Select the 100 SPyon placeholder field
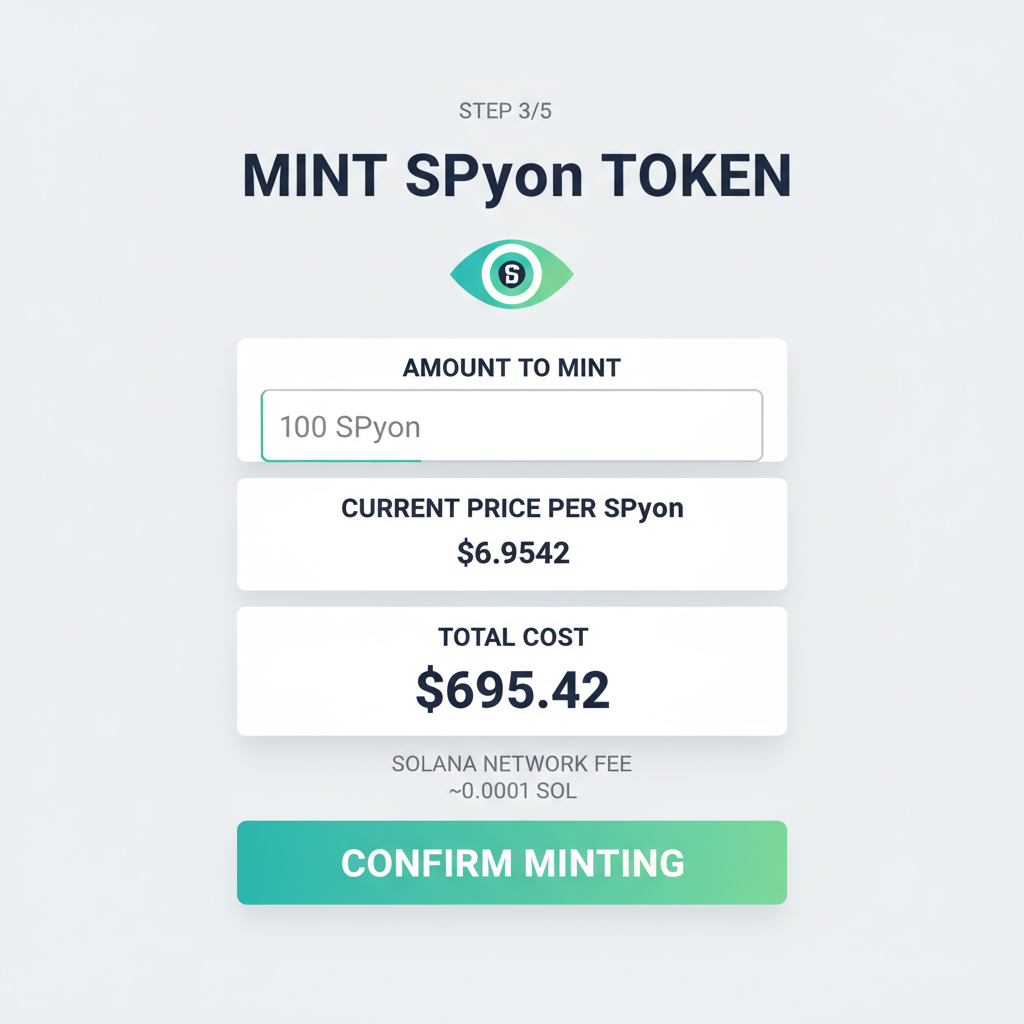1024x1024 pixels. [512, 425]
